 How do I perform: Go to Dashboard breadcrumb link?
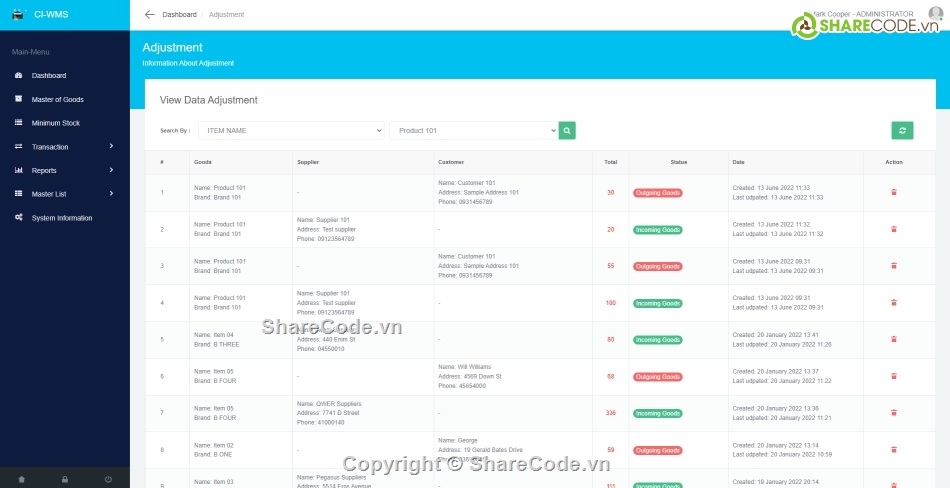pos(179,15)
